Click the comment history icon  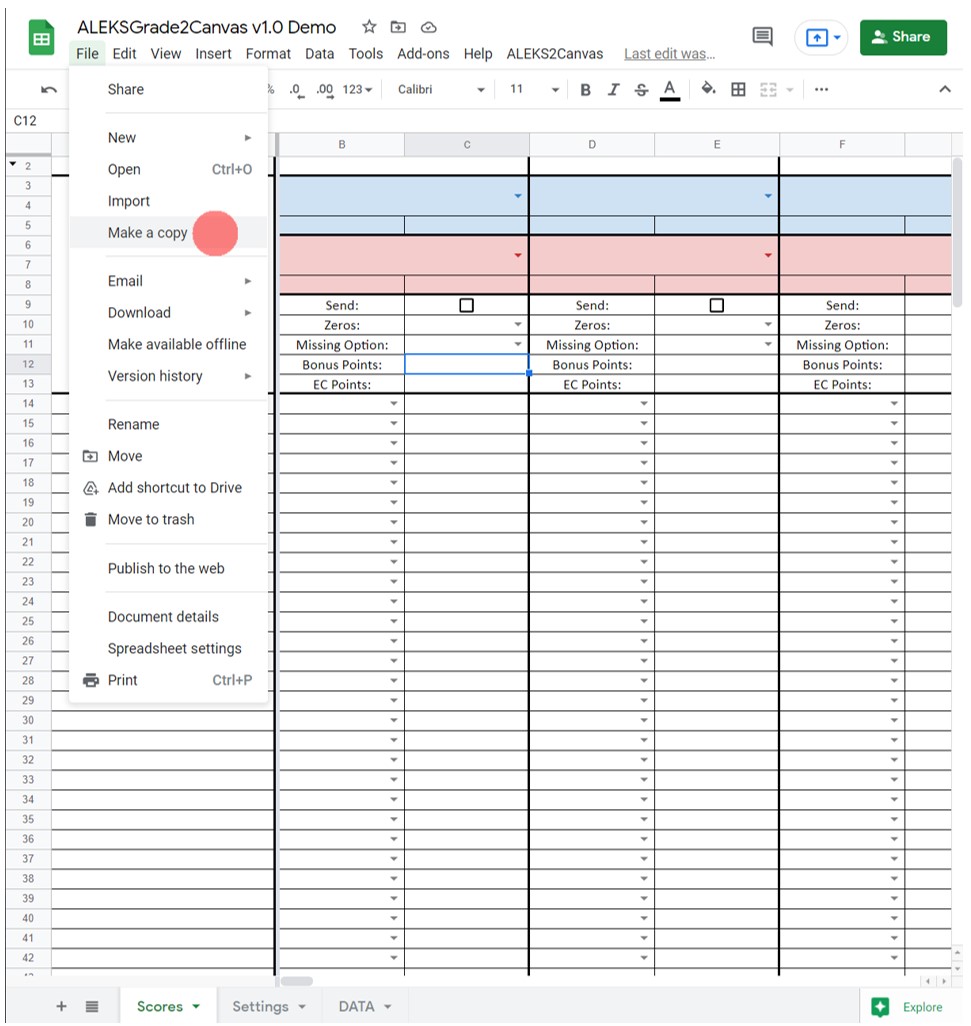(x=761, y=36)
